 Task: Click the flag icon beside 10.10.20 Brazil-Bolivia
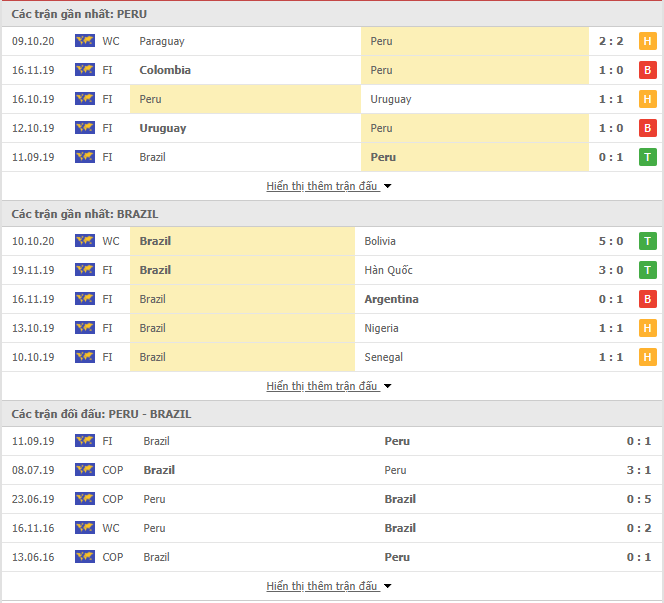85,241
